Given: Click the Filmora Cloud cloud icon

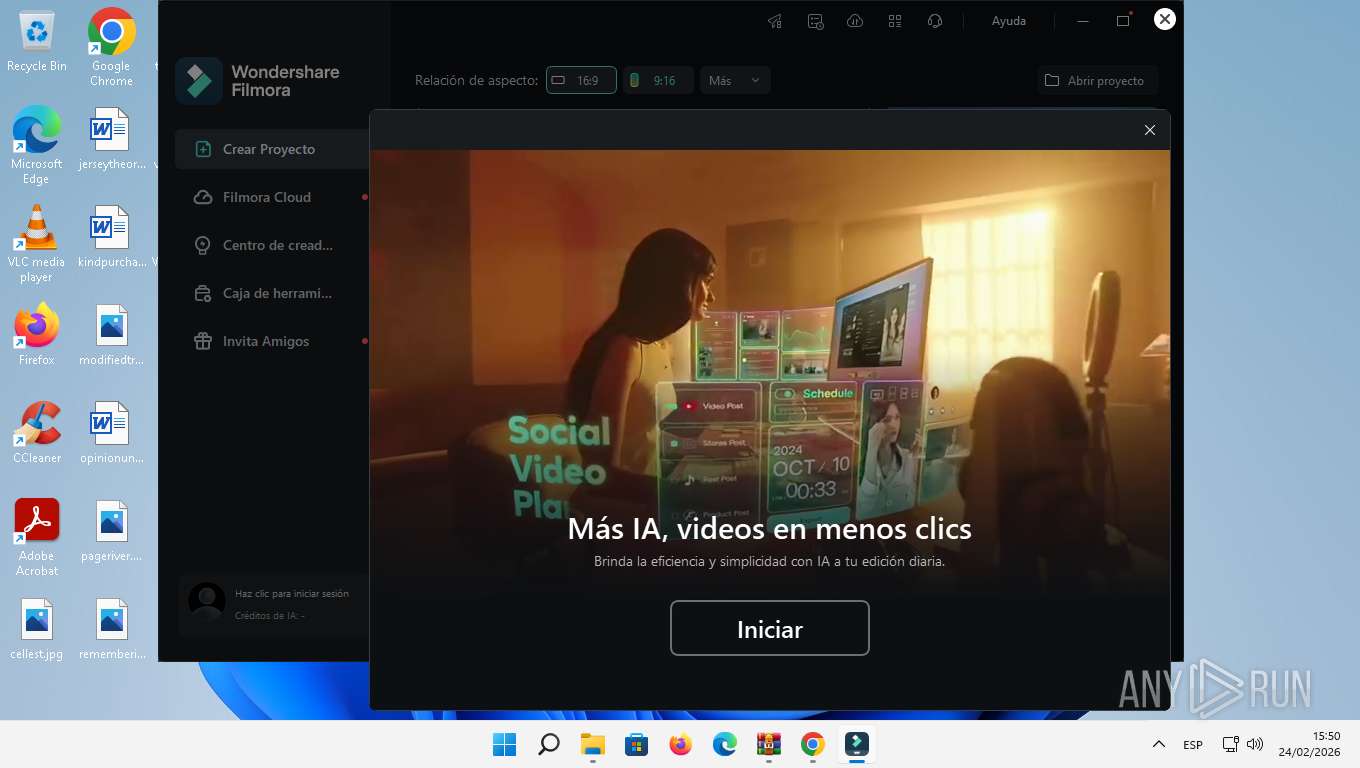Looking at the screenshot, I should (203, 197).
